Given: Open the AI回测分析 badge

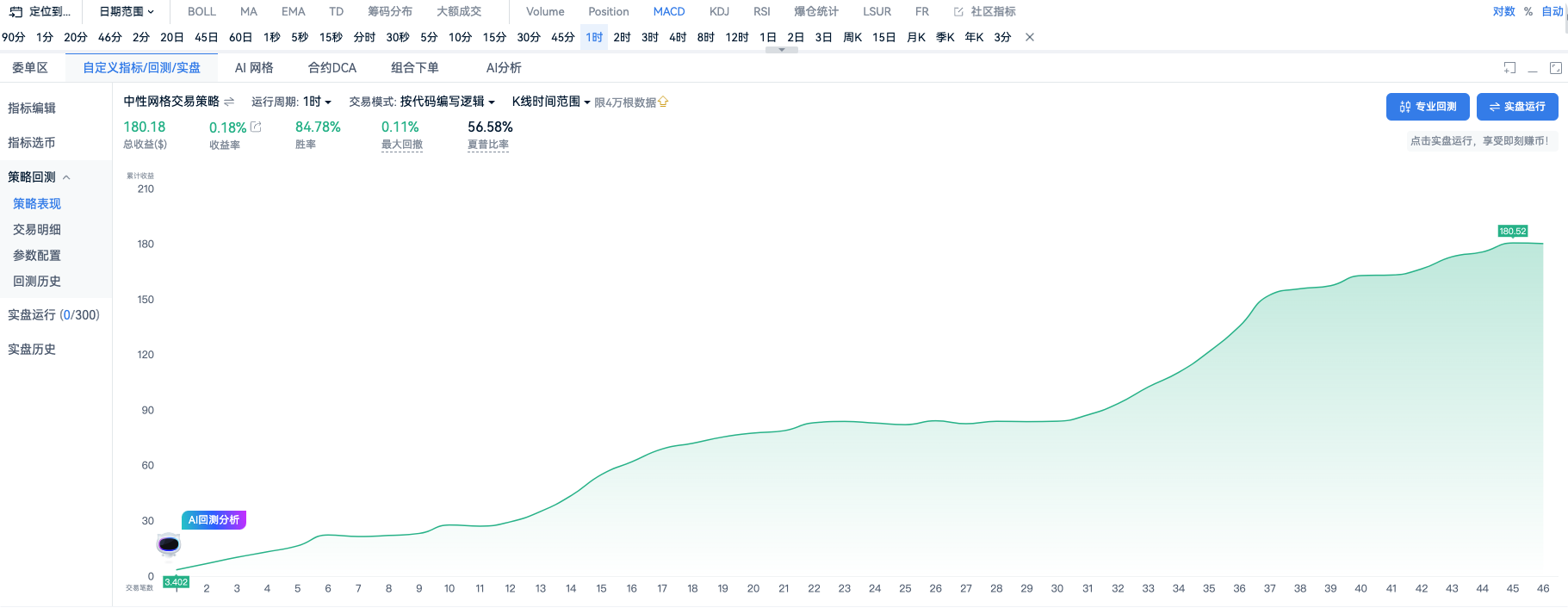Looking at the screenshot, I should [x=214, y=520].
